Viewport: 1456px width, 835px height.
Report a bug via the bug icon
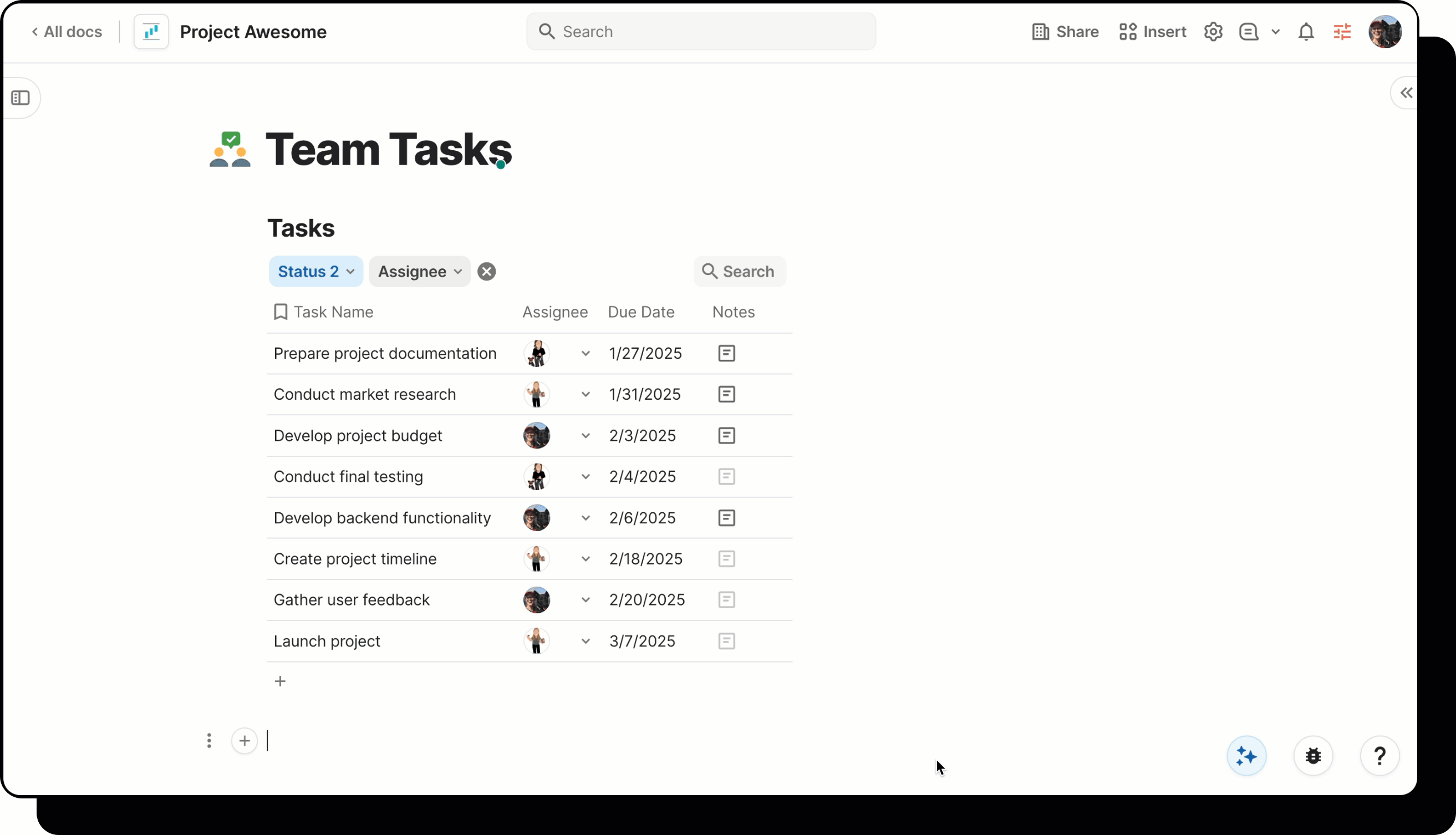(1313, 755)
